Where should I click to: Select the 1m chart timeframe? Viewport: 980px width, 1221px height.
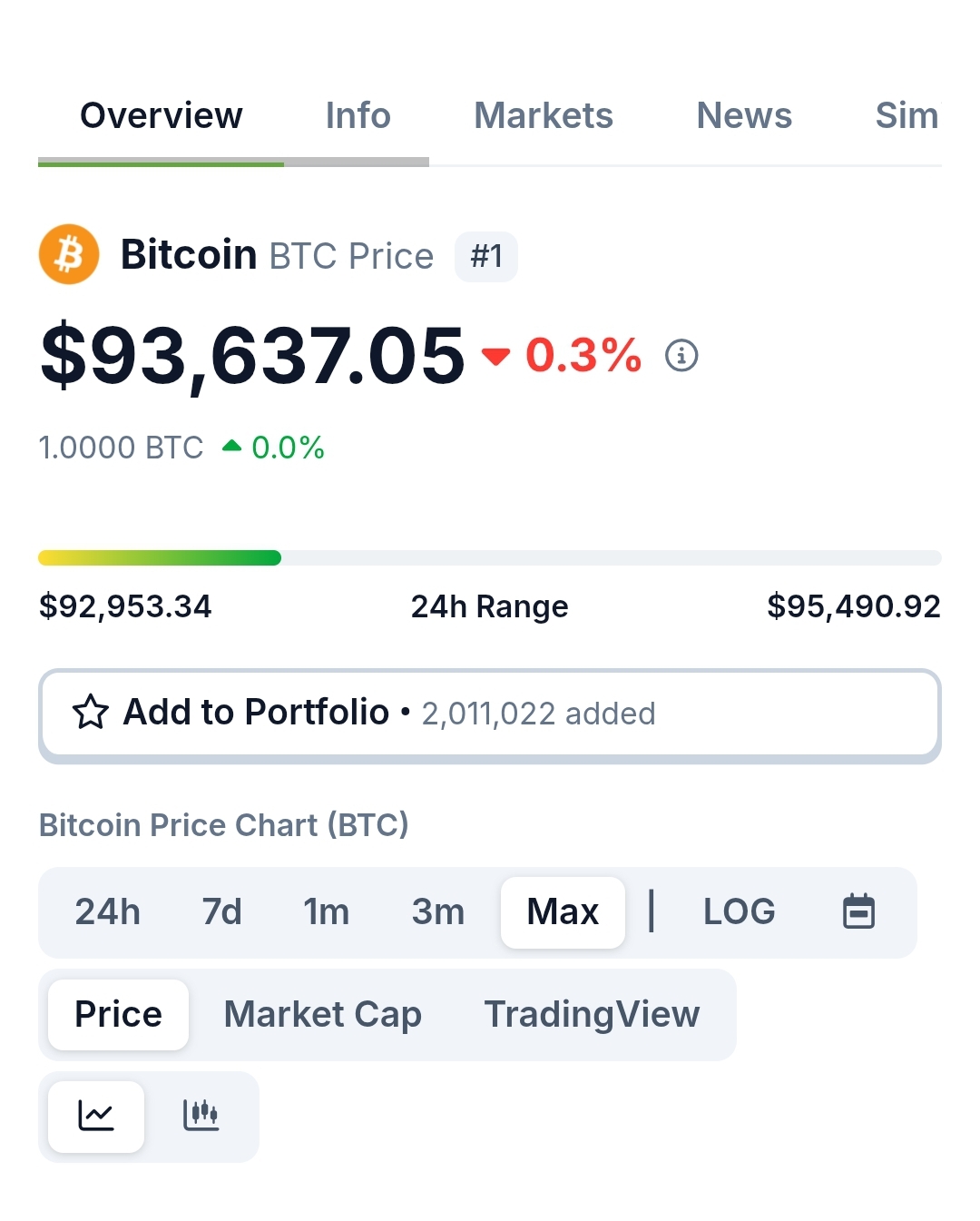(327, 911)
